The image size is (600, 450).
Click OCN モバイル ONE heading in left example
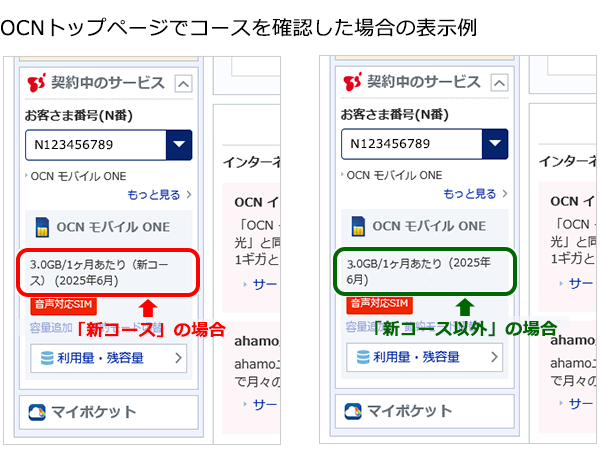113,227
